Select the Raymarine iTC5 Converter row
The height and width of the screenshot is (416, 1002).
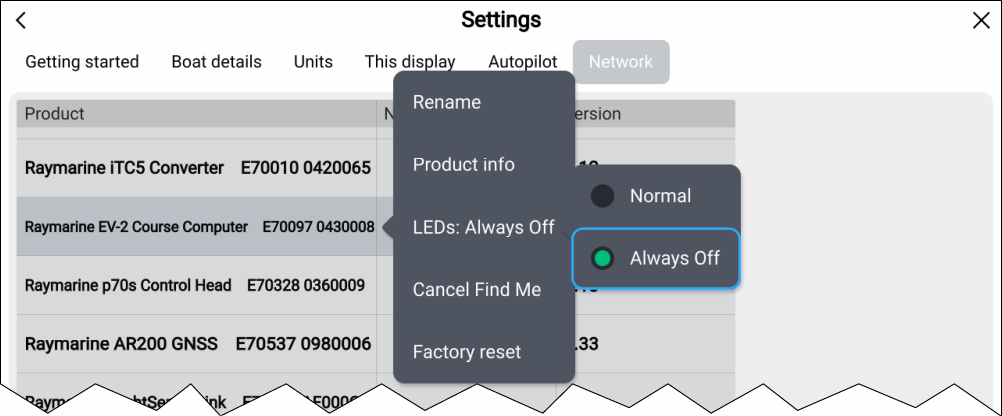(x=197, y=168)
